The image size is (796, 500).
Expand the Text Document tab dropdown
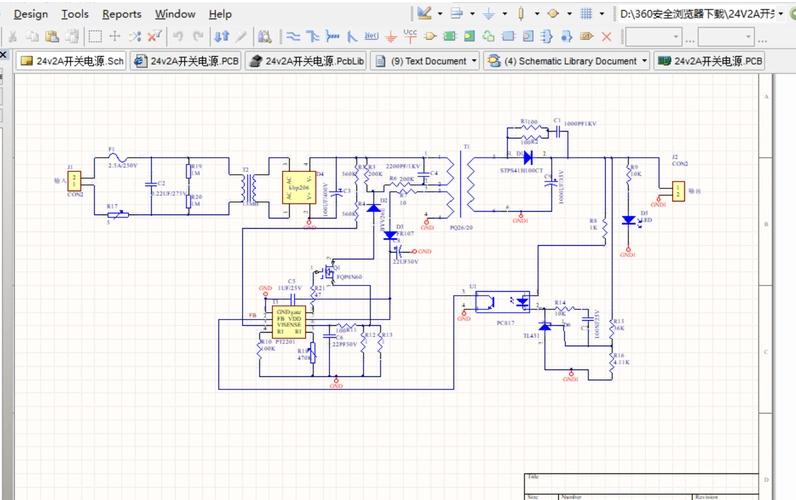(x=474, y=61)
